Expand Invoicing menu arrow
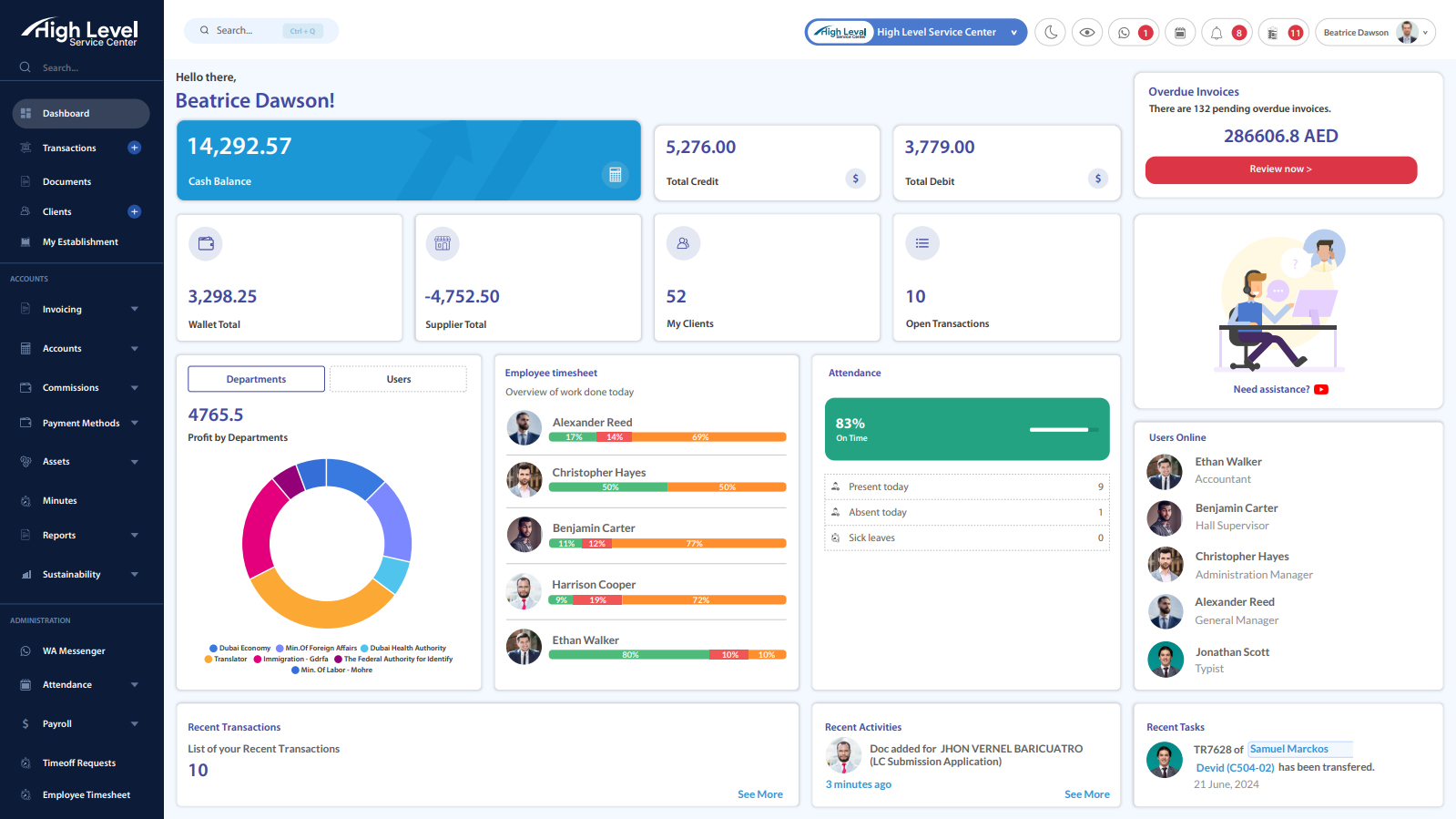Viewport: 1456px width, 819px height. coord(135,309)
